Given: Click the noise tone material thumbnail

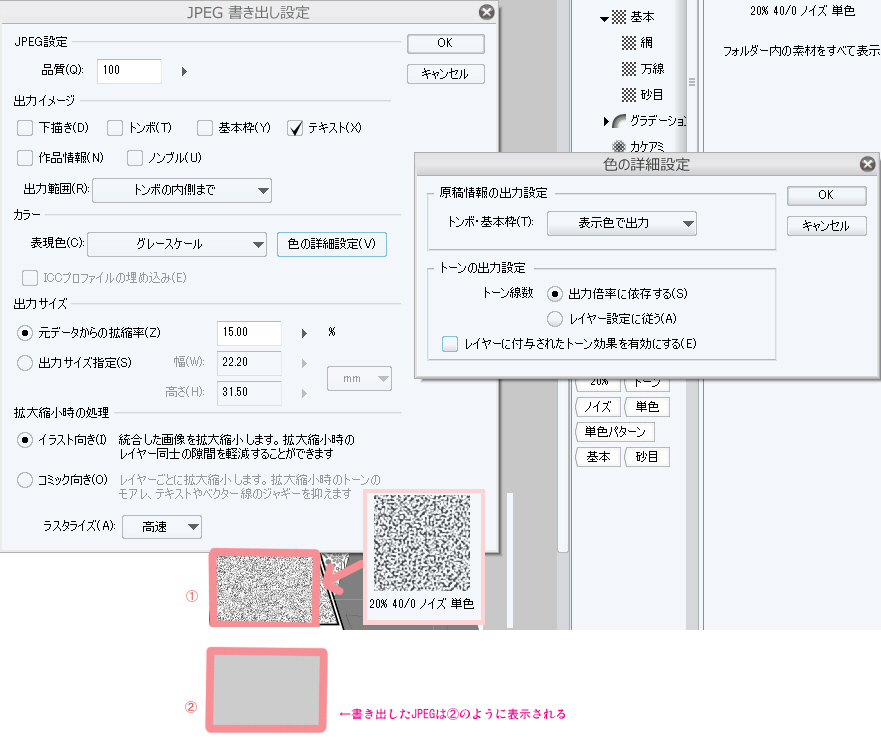Looking at the screenshot, I should (422, 543).
